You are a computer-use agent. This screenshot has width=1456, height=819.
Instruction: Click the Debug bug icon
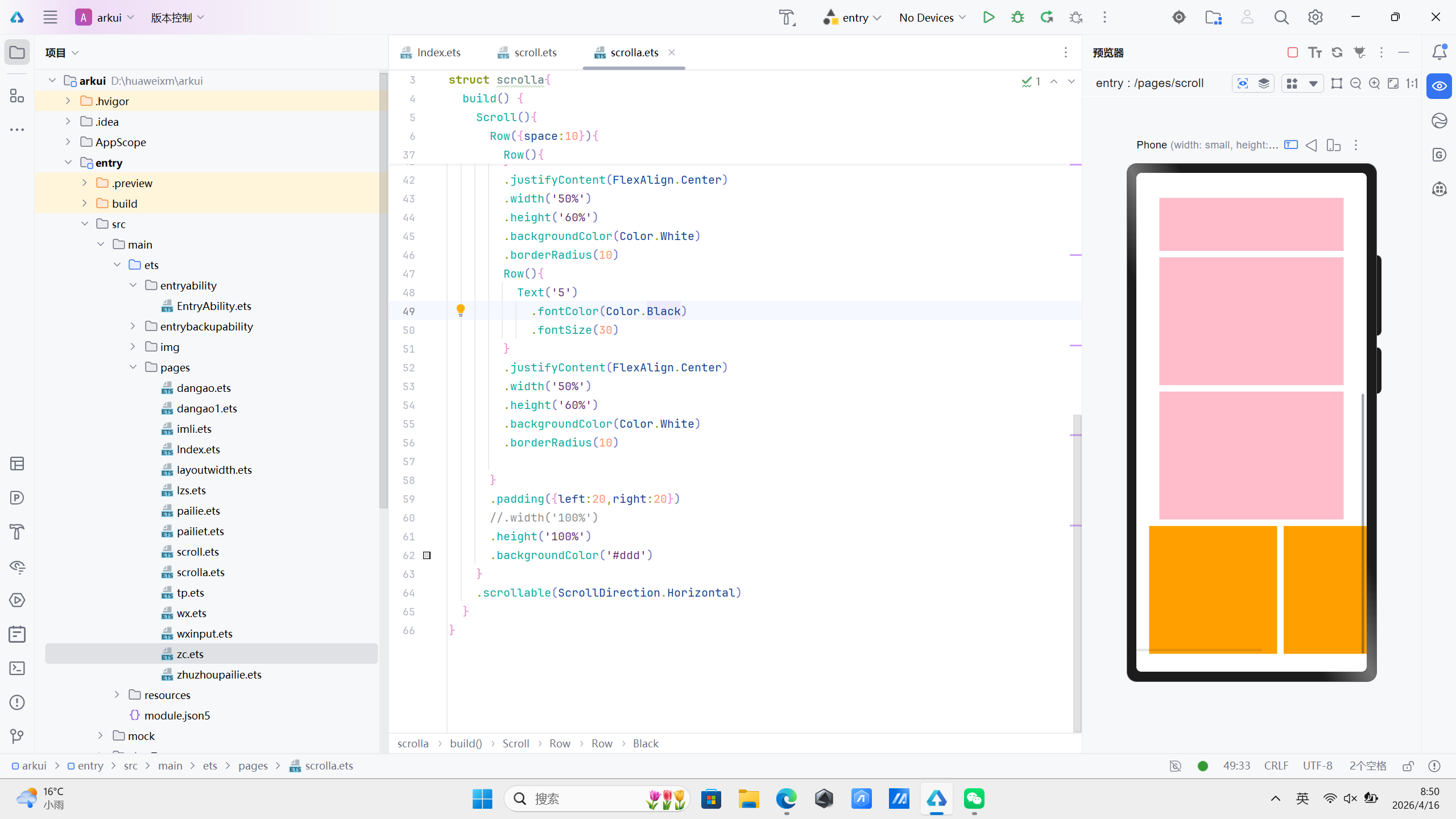(x=1017, y=17)
